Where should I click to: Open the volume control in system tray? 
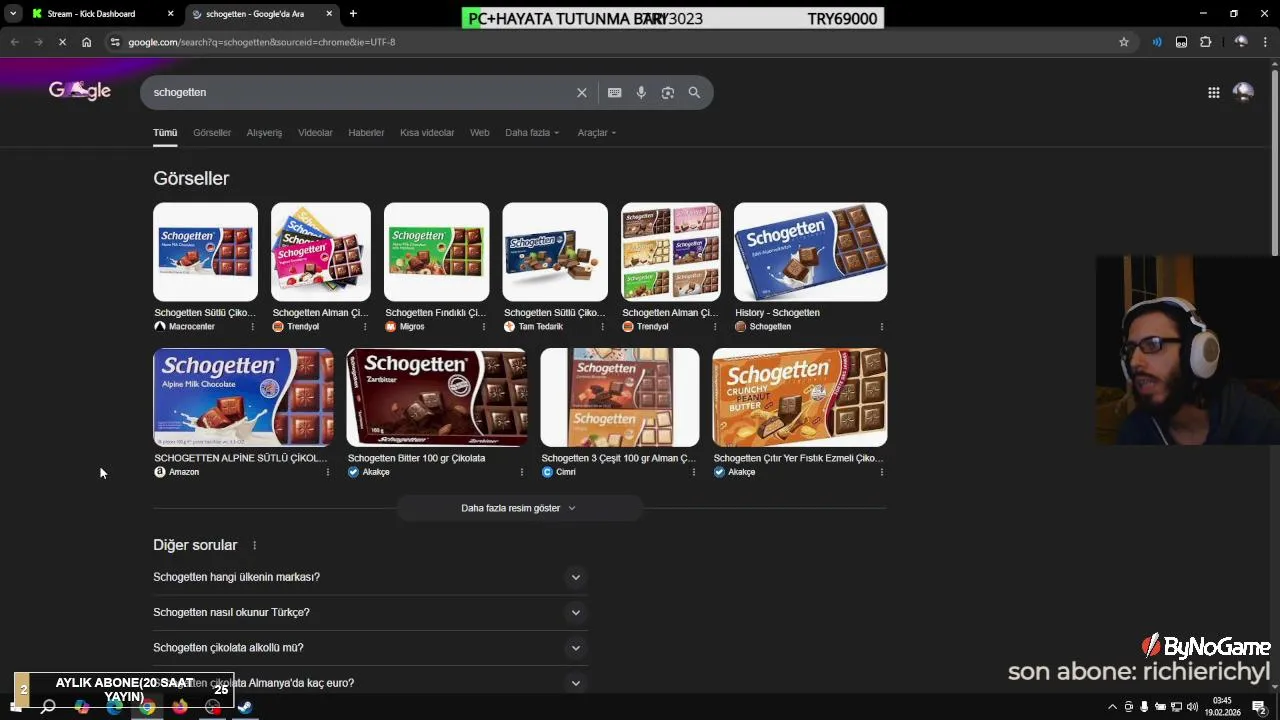click(x=1192, y=707)
